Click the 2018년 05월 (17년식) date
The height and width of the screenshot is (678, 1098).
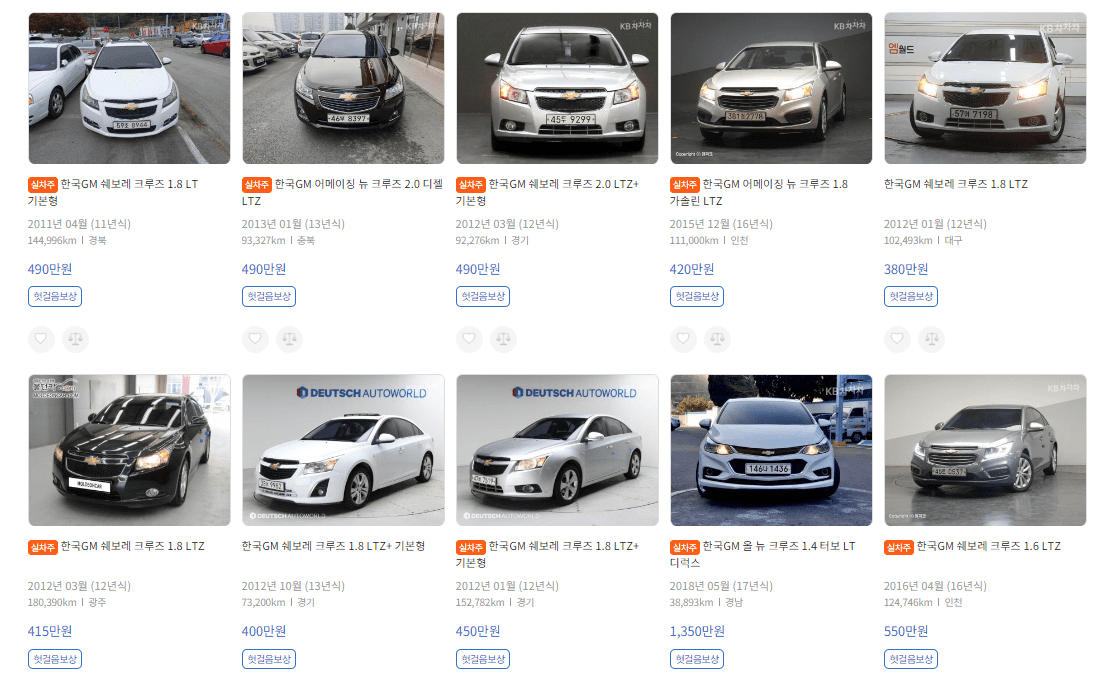[x=721, y=586]
